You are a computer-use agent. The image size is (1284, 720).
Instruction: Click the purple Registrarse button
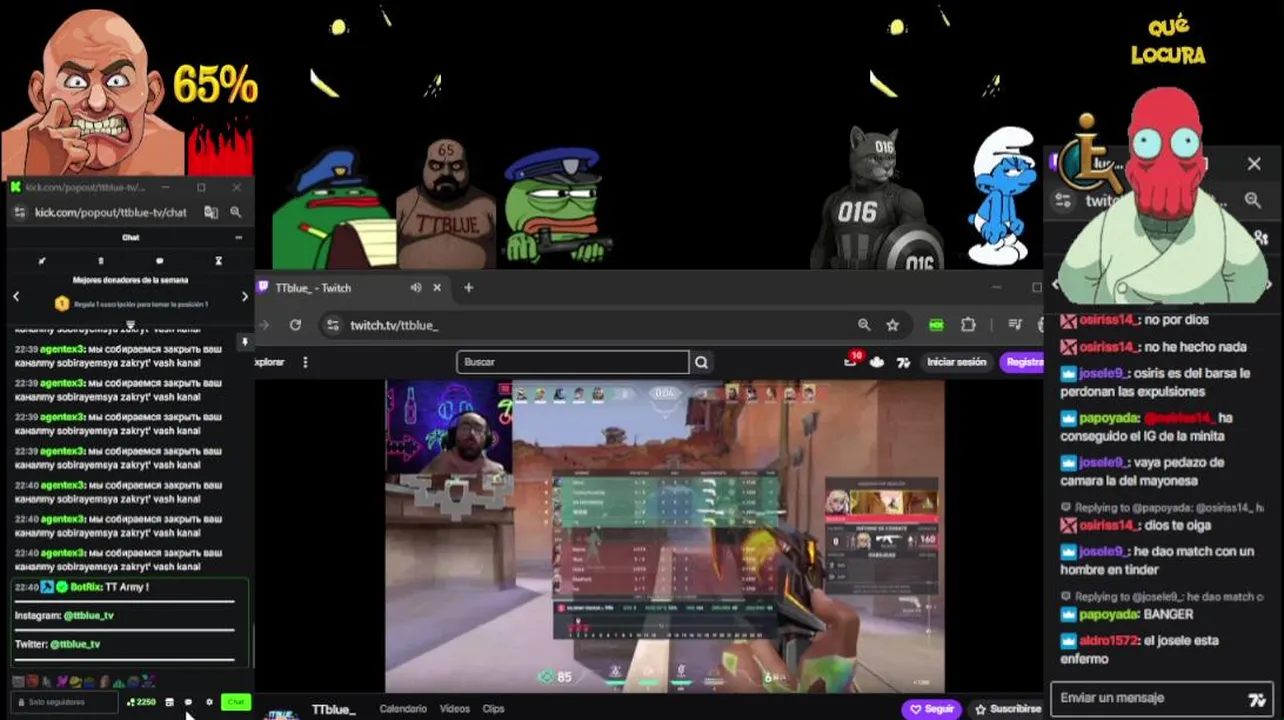coord(1021,362)
